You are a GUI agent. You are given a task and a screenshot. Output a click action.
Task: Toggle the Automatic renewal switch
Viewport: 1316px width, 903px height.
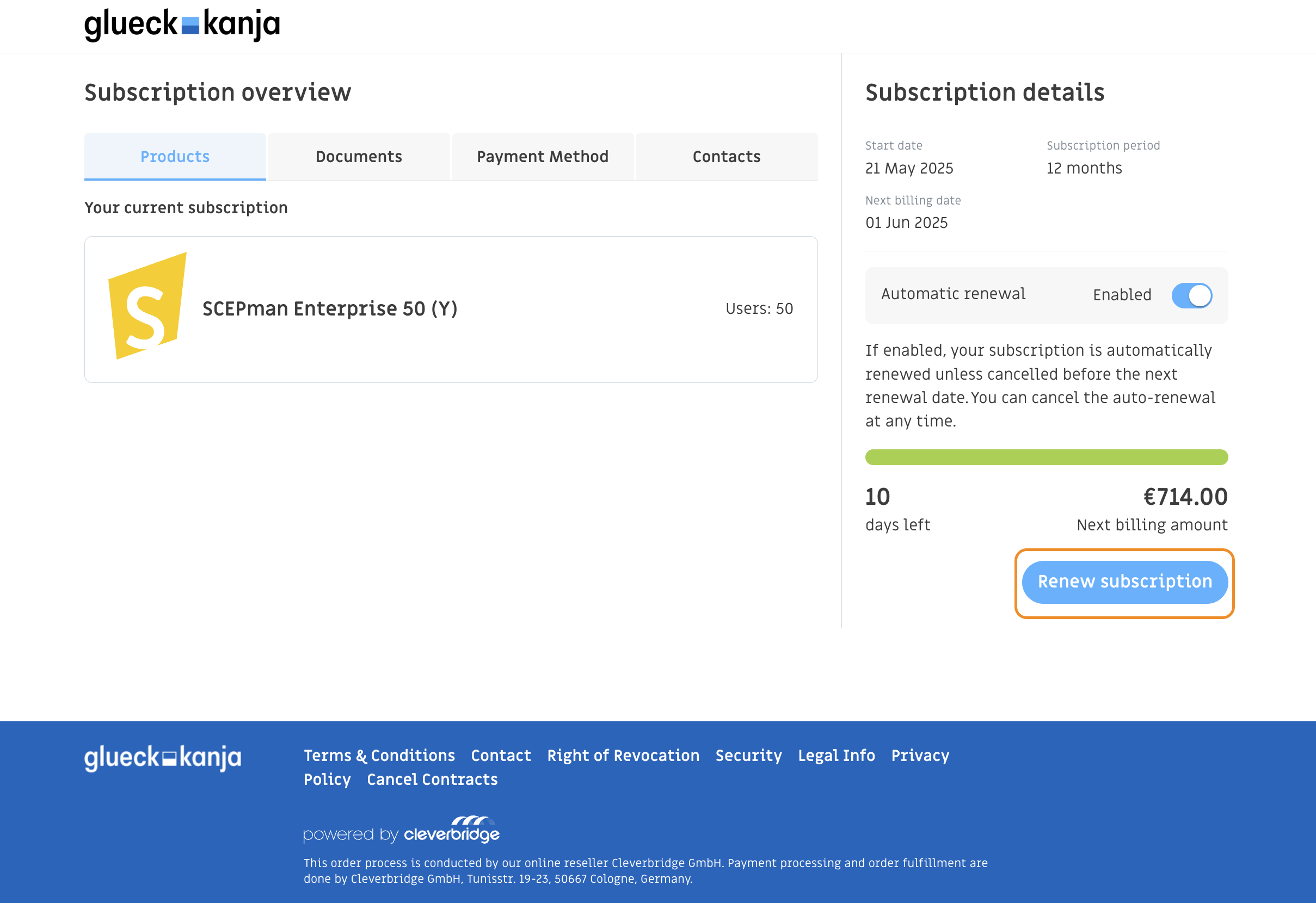(x=1191, y=295)
